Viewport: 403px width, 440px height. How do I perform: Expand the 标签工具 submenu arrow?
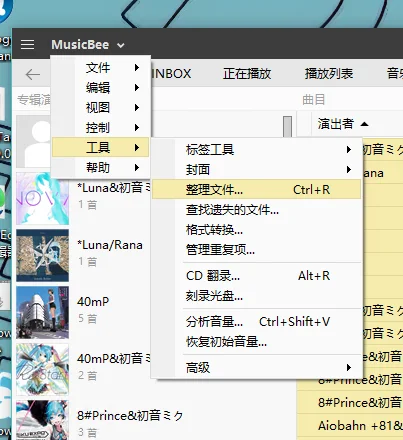tap(349, 149)
